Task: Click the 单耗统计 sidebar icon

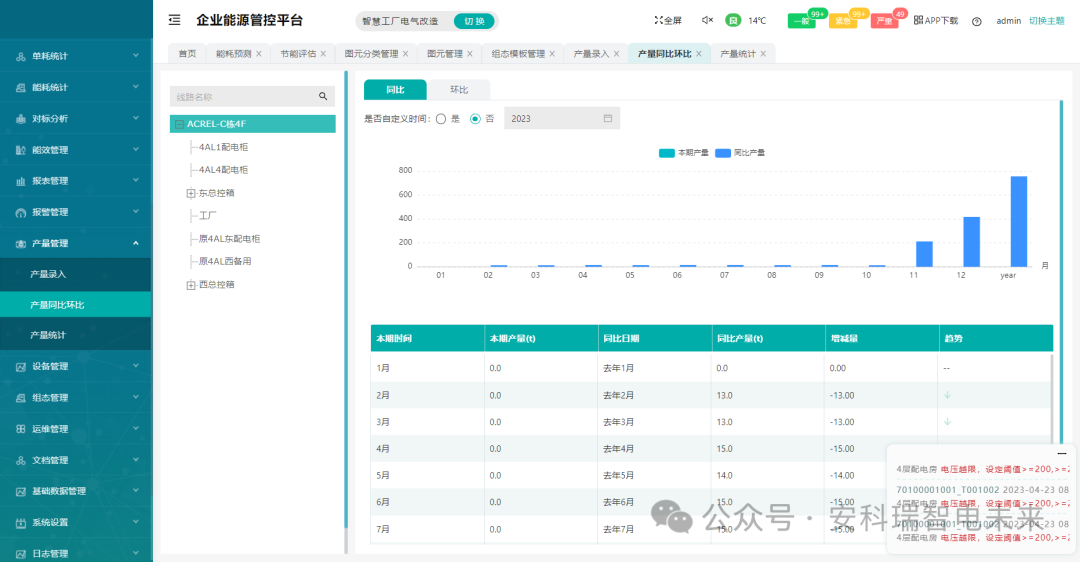Action: (x=21, y=56)
